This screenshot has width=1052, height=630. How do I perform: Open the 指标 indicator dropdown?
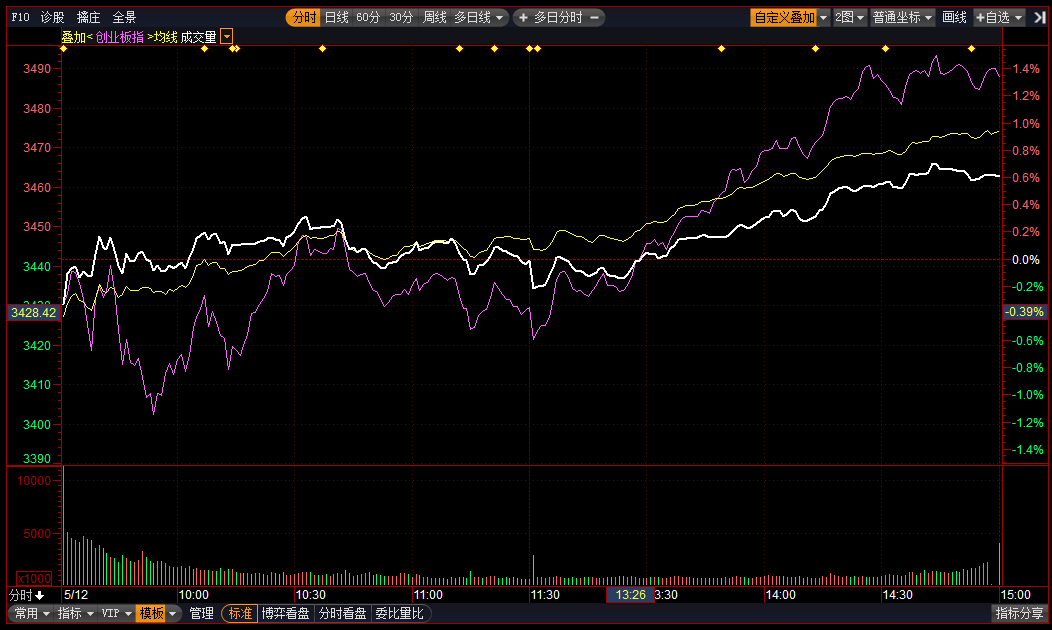pos(75,613)
